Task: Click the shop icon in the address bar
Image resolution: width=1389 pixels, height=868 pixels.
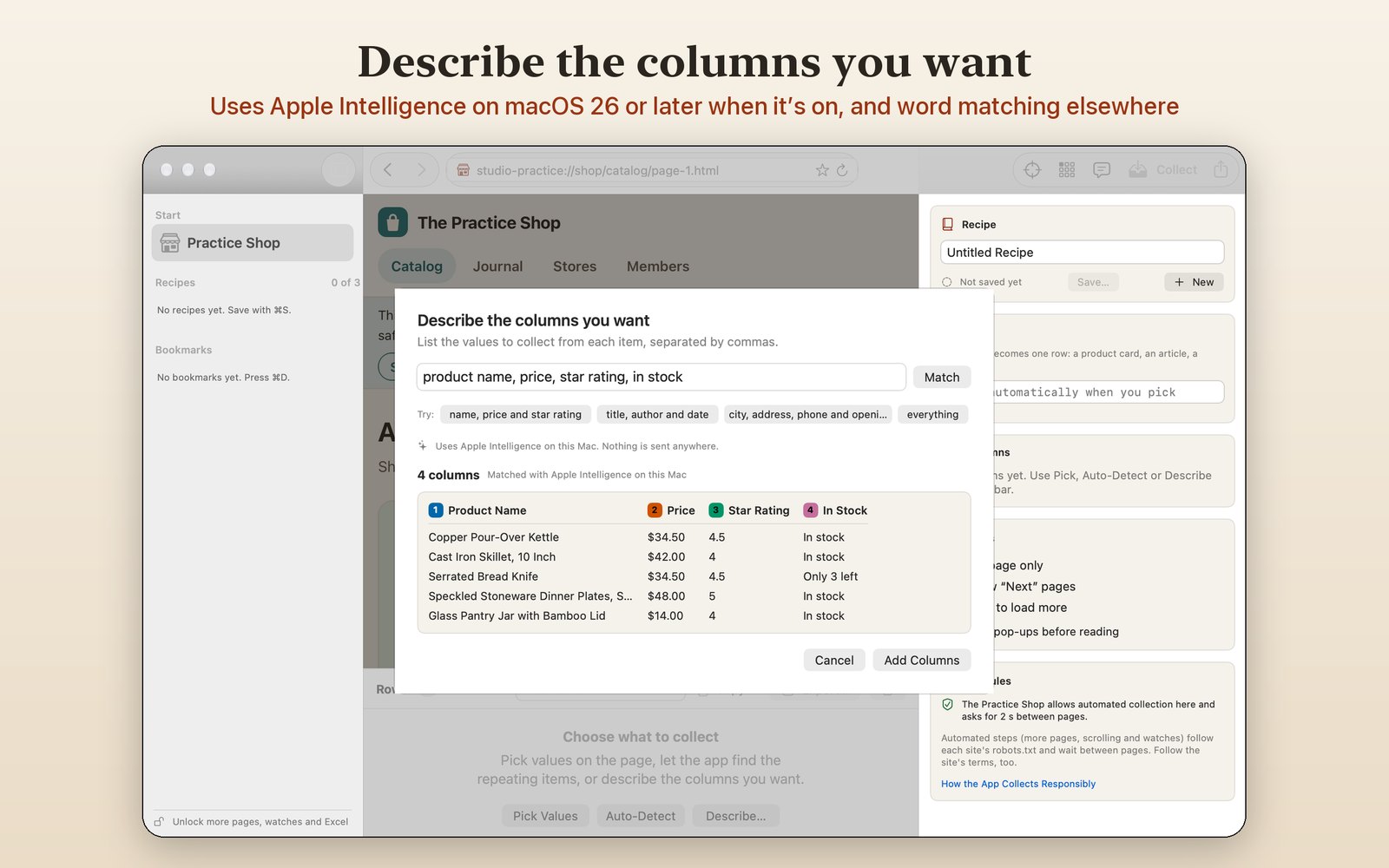Action: point(464,170)
